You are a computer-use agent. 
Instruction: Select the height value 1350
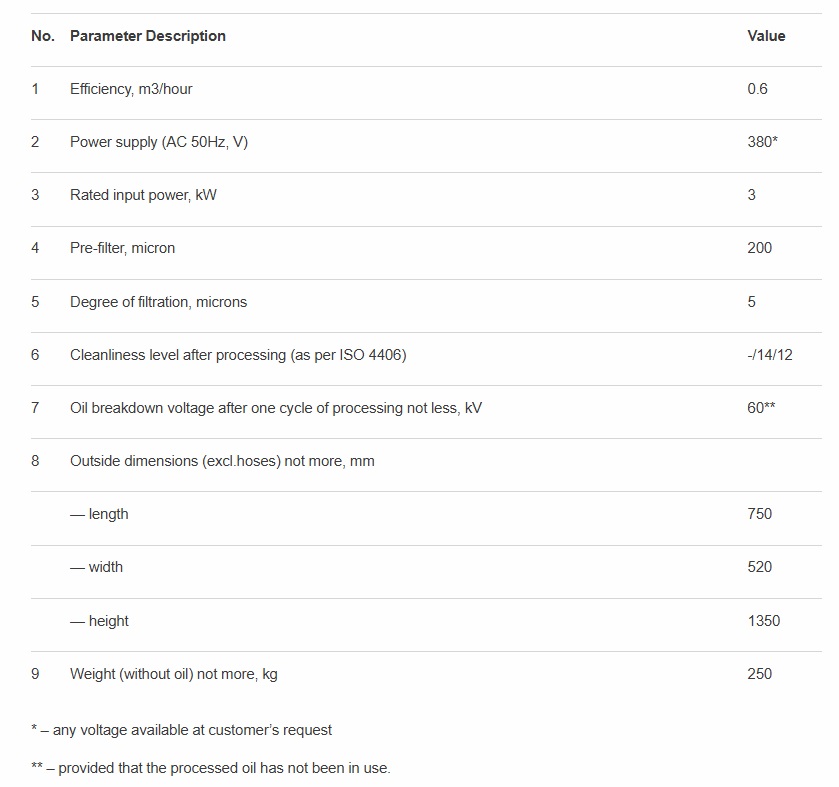pos(763,621)
